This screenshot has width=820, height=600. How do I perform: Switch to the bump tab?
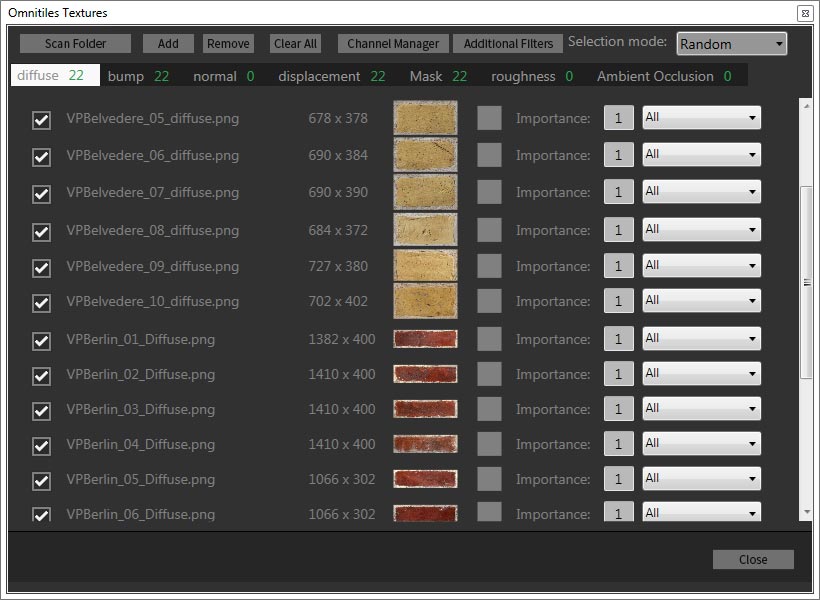pos(138,76)
